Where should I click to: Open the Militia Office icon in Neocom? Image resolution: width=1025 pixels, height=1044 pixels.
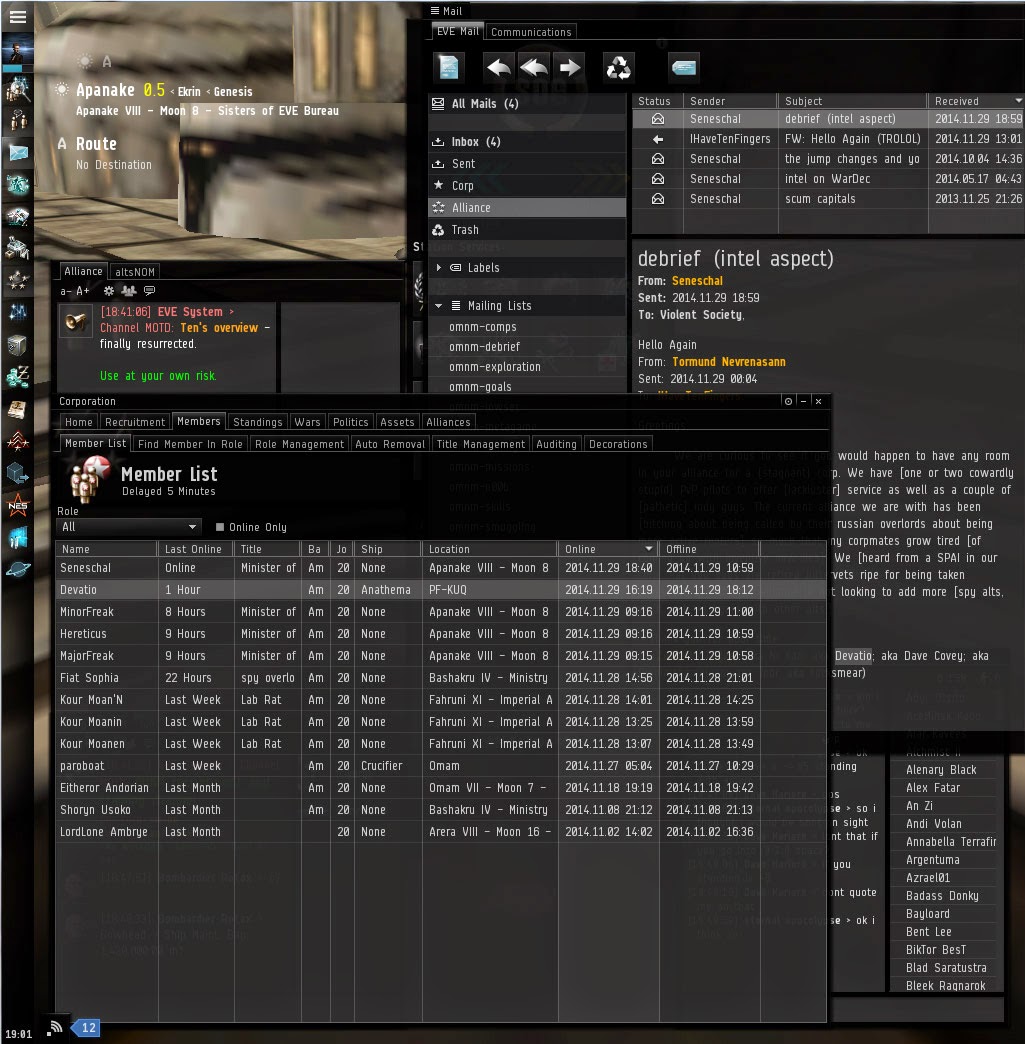pos(17,441)
